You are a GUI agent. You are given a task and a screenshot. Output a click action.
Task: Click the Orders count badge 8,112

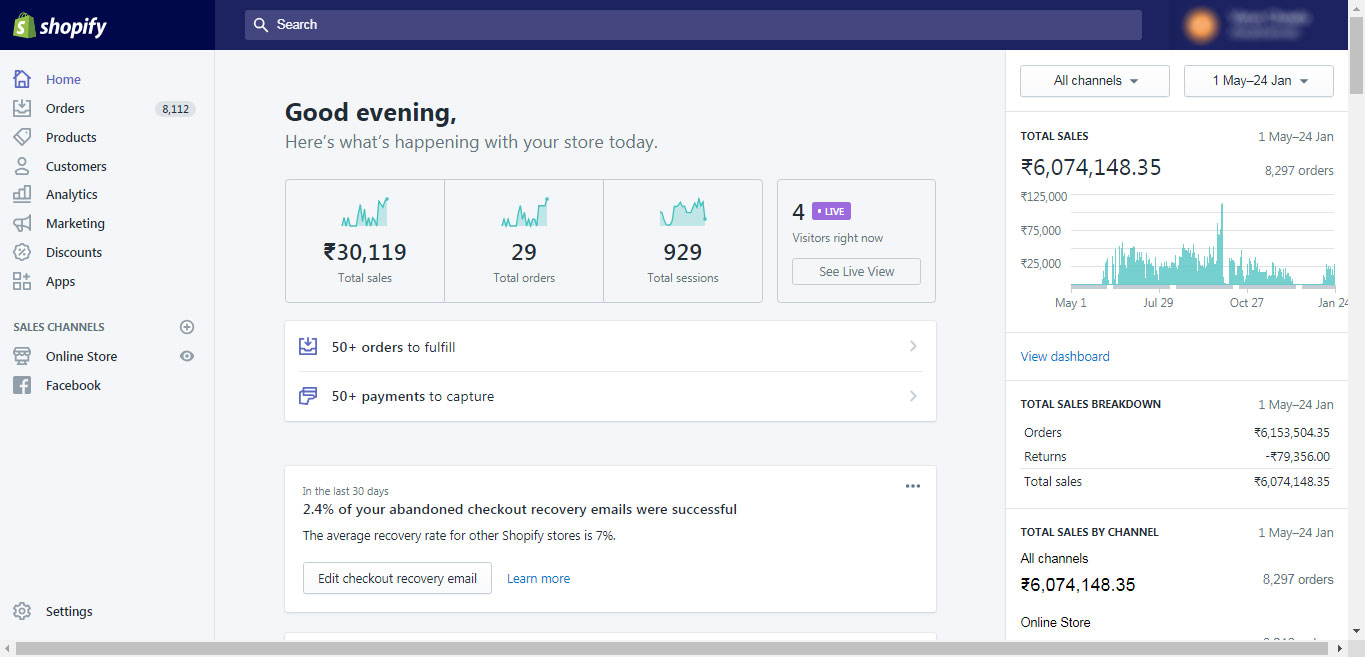click(x=175, y=109)
